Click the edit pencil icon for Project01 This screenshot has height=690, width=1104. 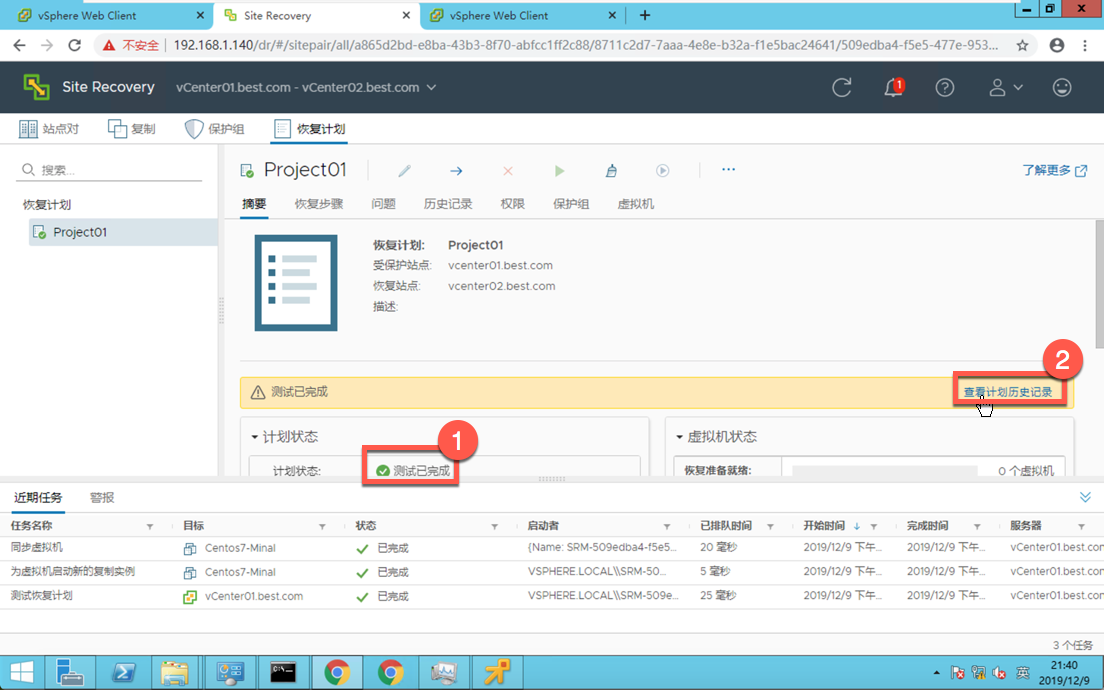[x=404, y=170]
